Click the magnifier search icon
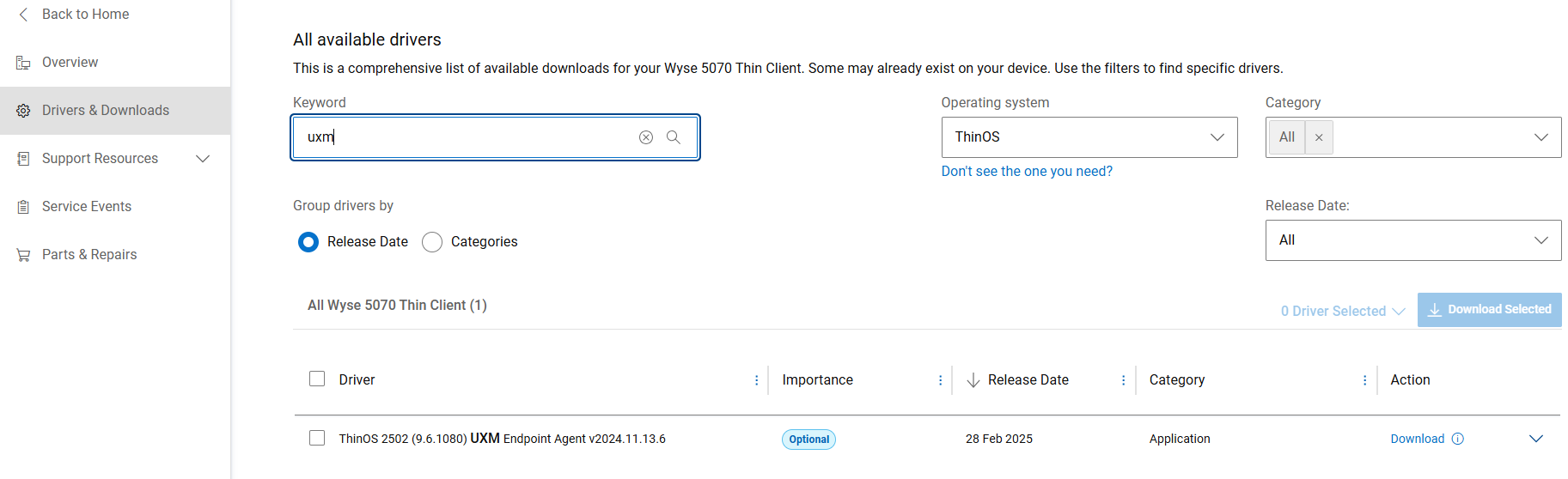This screenshot has width=1568, height=479. point(674,137)
